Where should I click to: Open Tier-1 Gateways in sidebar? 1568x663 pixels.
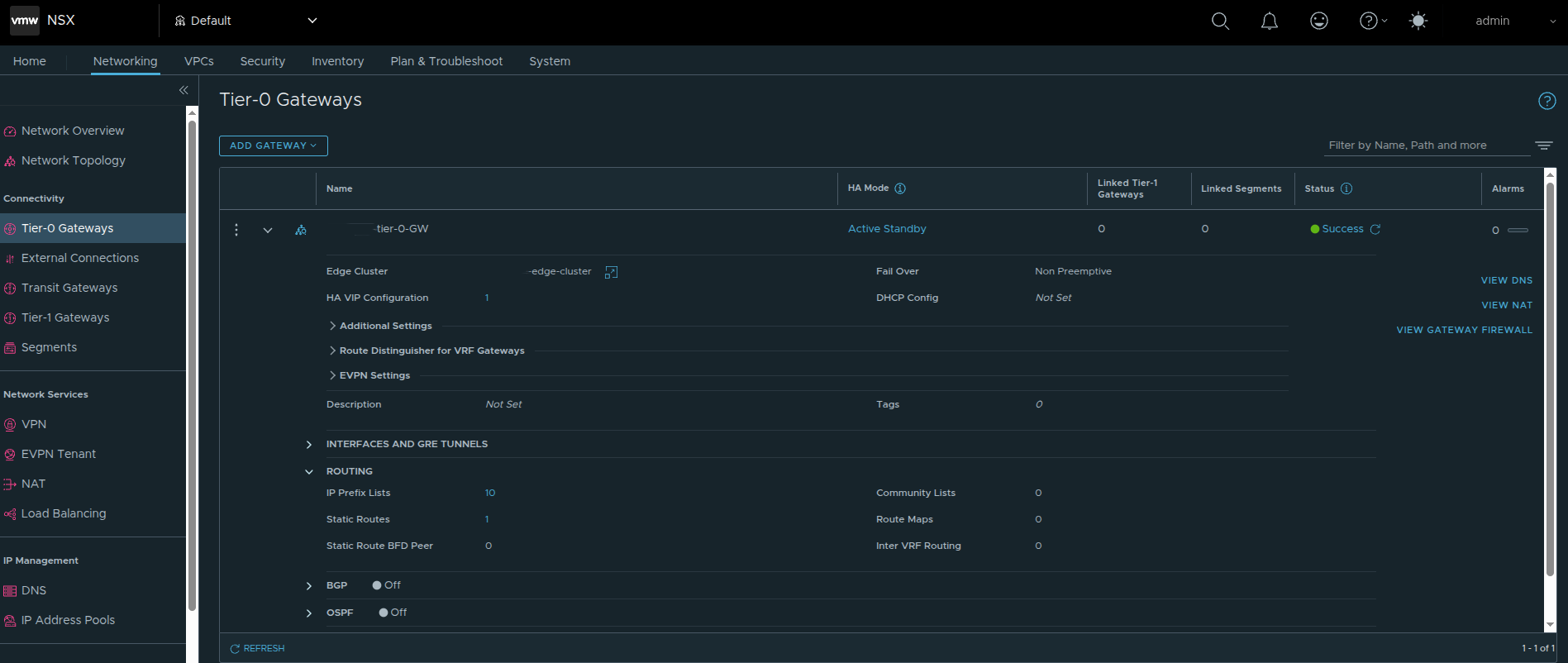click(x=65, y=317)
